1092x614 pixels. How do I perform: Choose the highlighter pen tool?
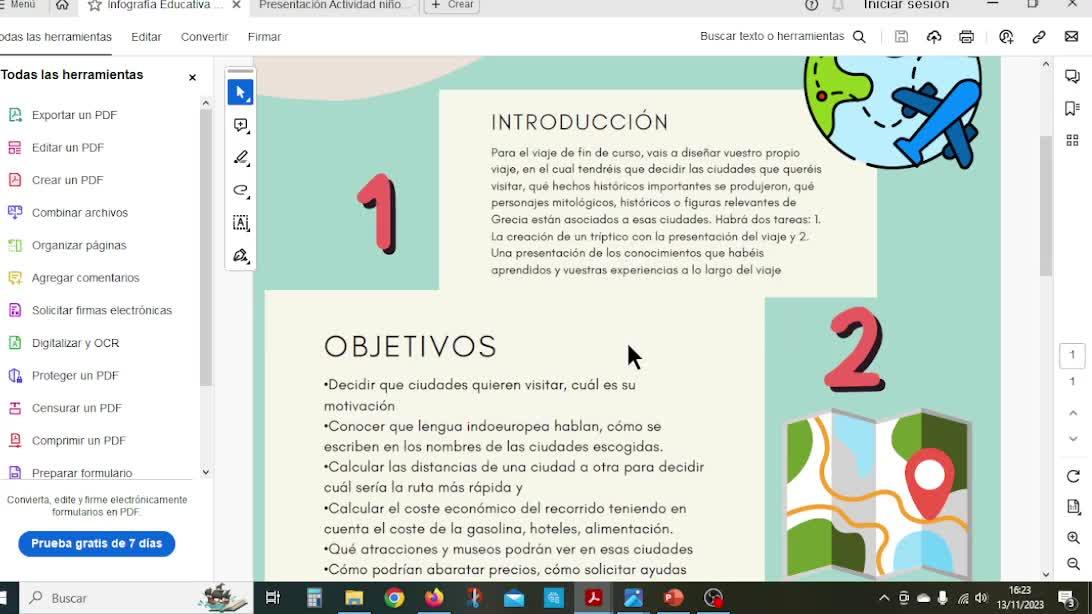click(x=240, y=158)
